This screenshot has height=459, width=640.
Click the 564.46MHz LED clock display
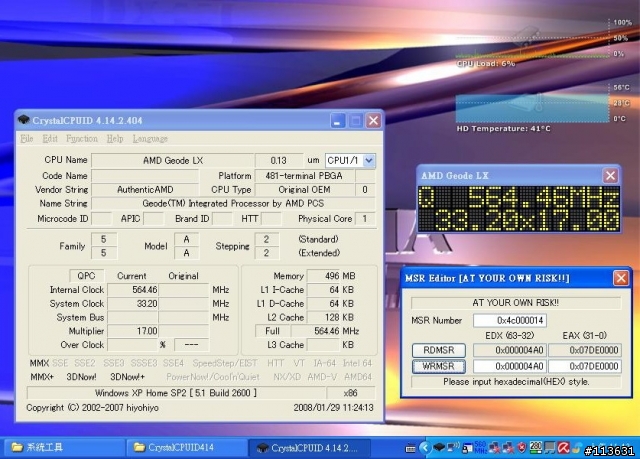[518, 209]
